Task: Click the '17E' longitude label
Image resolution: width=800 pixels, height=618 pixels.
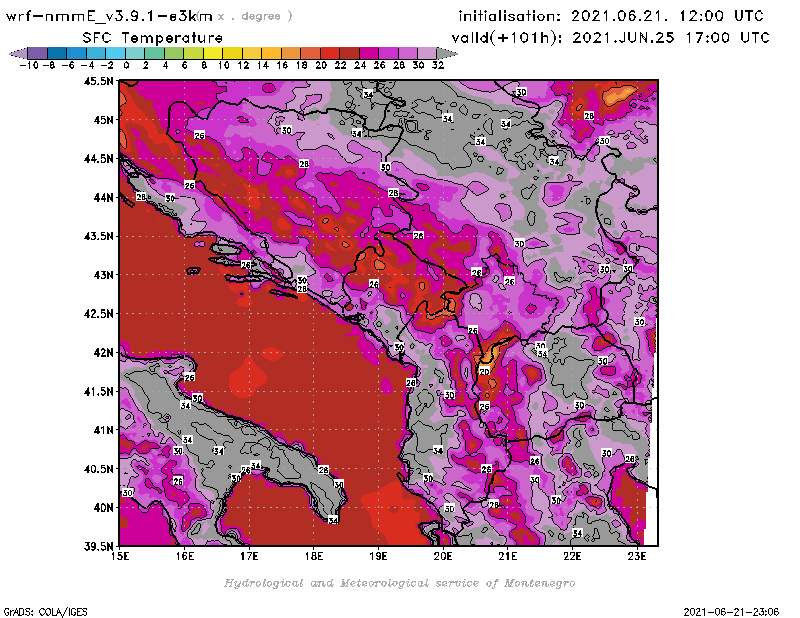Action: click(x=249, y=556)
